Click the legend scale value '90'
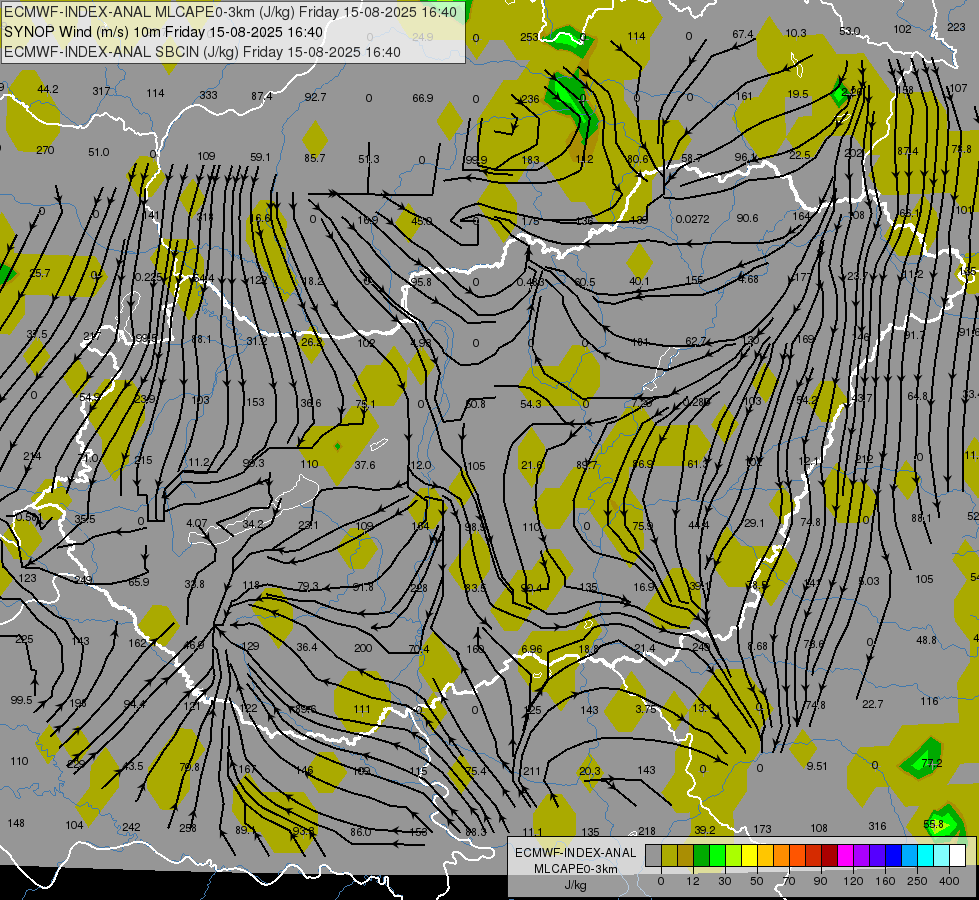Image resolution: width=979 pixels, height=900 pixels. (x=820, y=881)
